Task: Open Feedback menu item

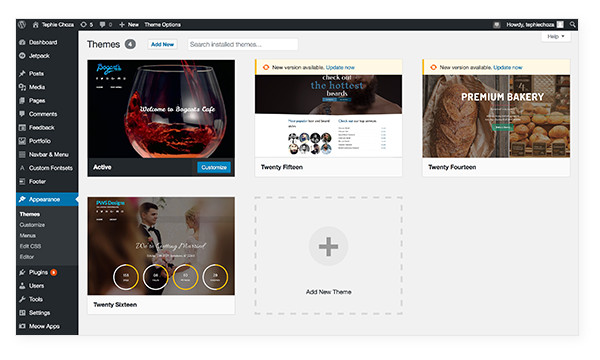Action: 42,127
